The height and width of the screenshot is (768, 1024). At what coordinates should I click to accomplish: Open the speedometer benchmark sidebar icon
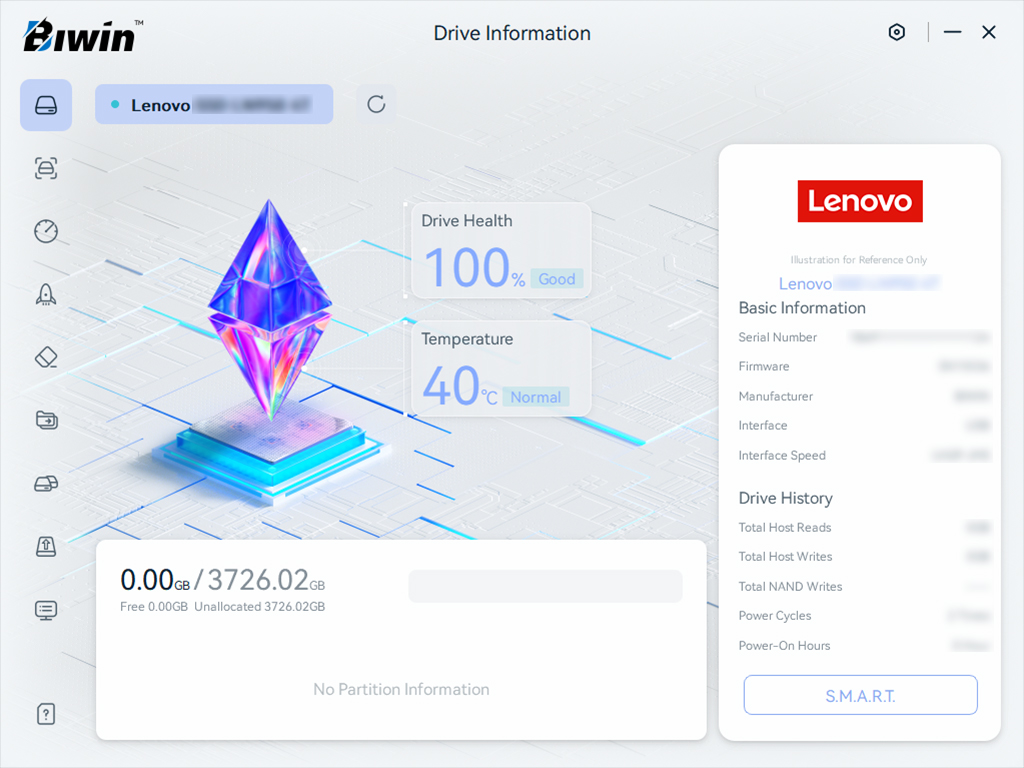tap(46, 231)
